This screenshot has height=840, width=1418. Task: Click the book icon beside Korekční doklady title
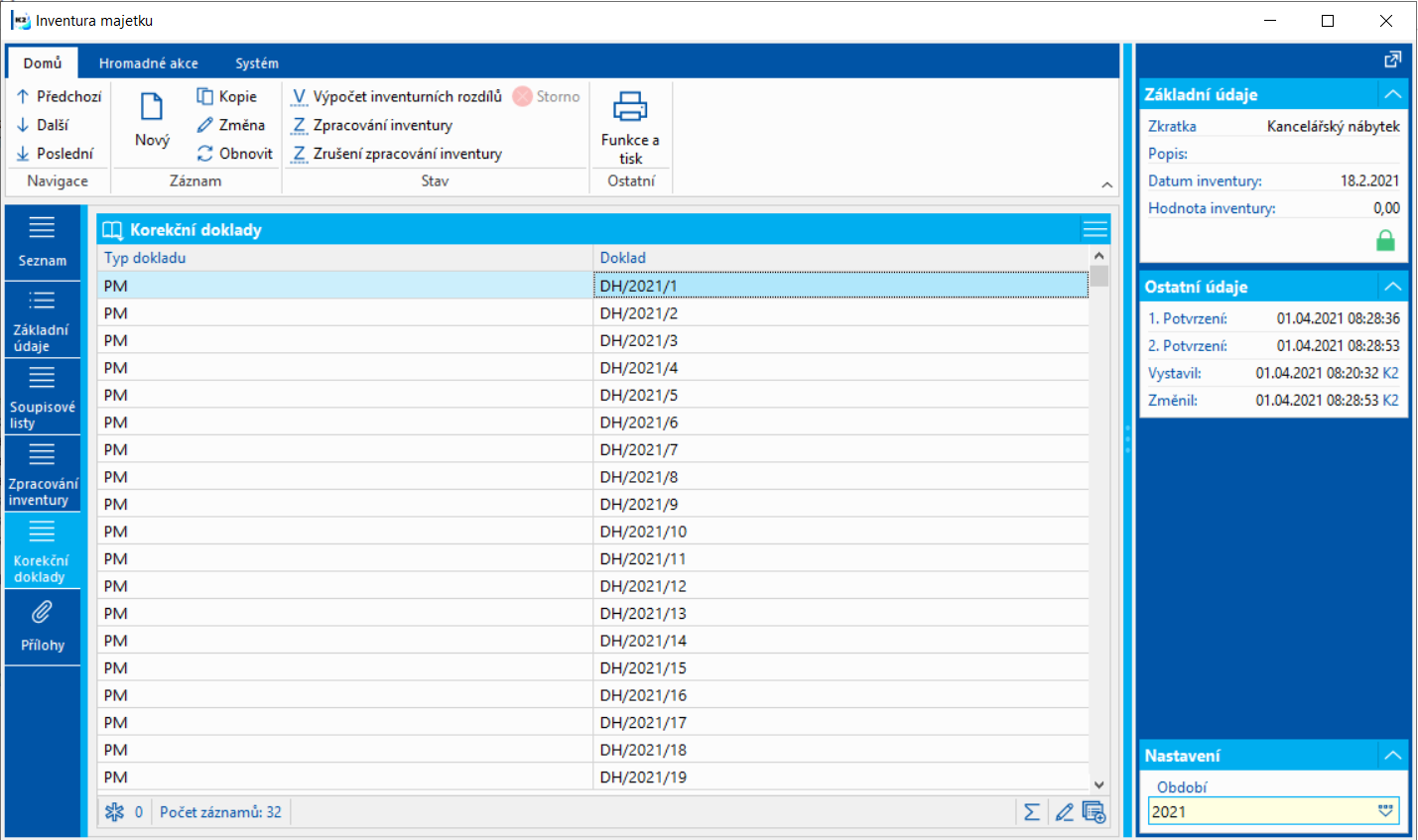point(113,230)
